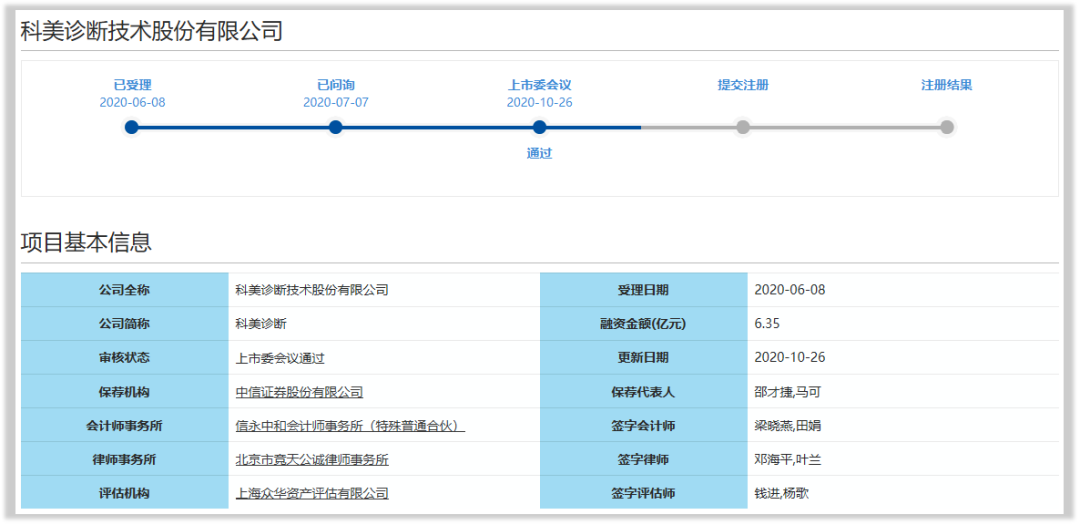
Task: Open the 上海众华资产评估有限公司 link
Action: point(312,493)
